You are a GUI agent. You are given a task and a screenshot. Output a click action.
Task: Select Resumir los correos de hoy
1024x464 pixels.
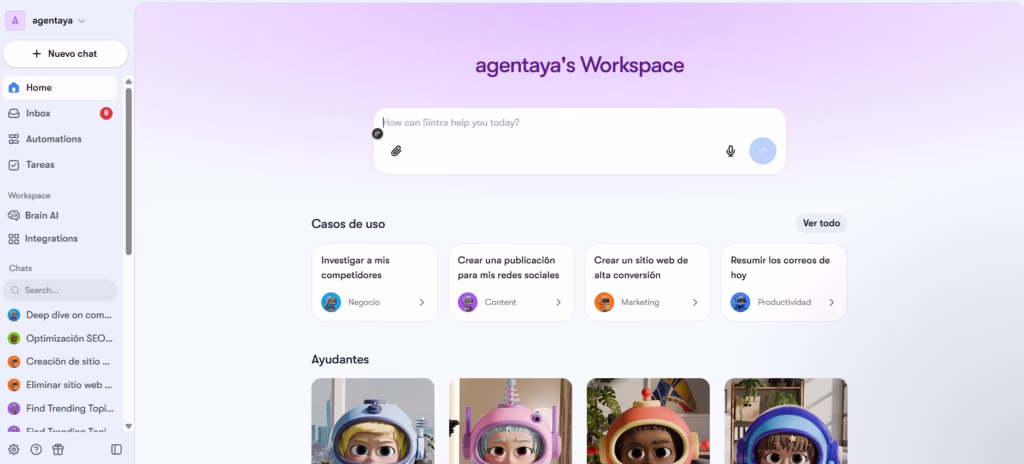pos(784,282)
